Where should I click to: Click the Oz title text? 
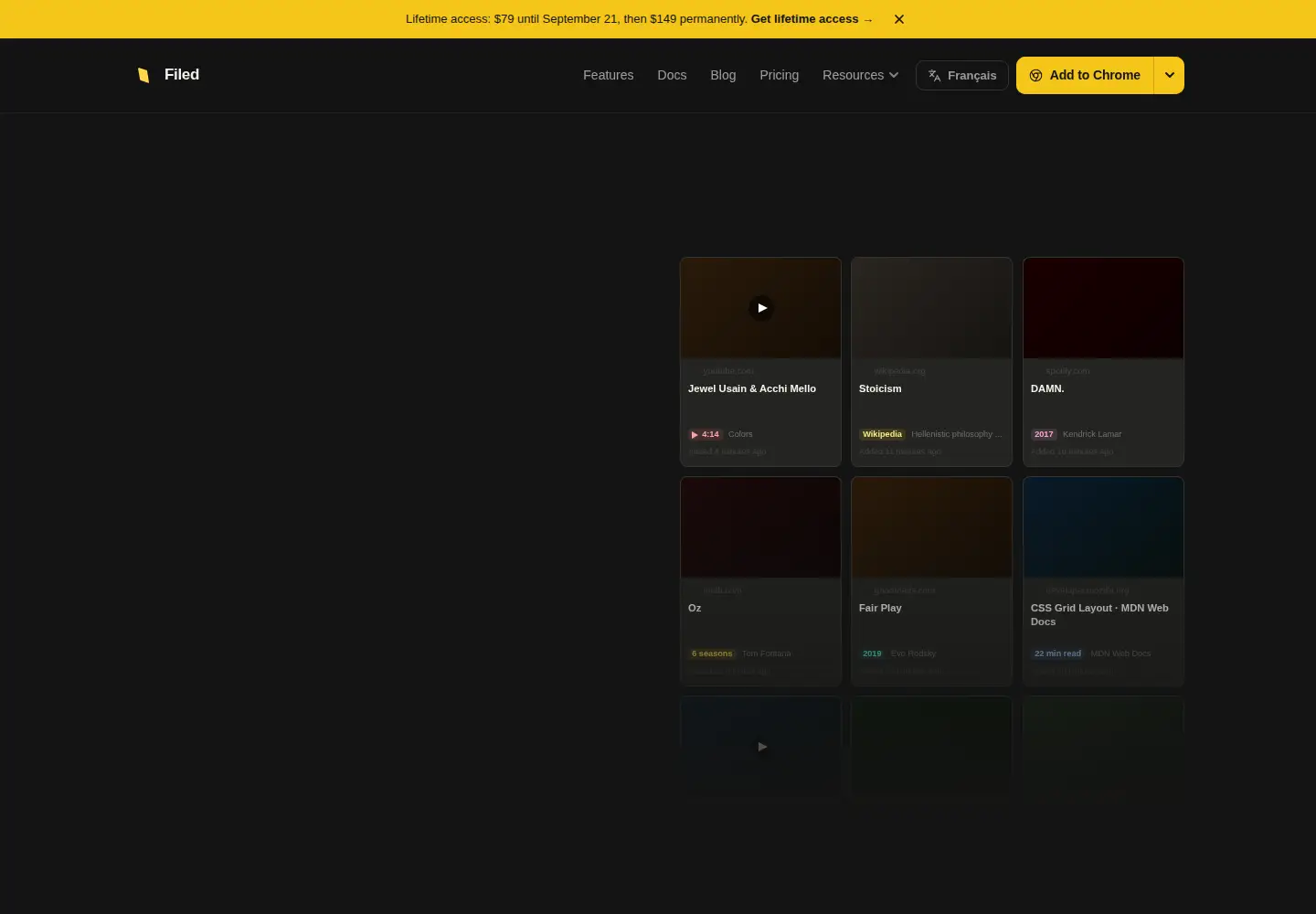(x=695, y=608)
